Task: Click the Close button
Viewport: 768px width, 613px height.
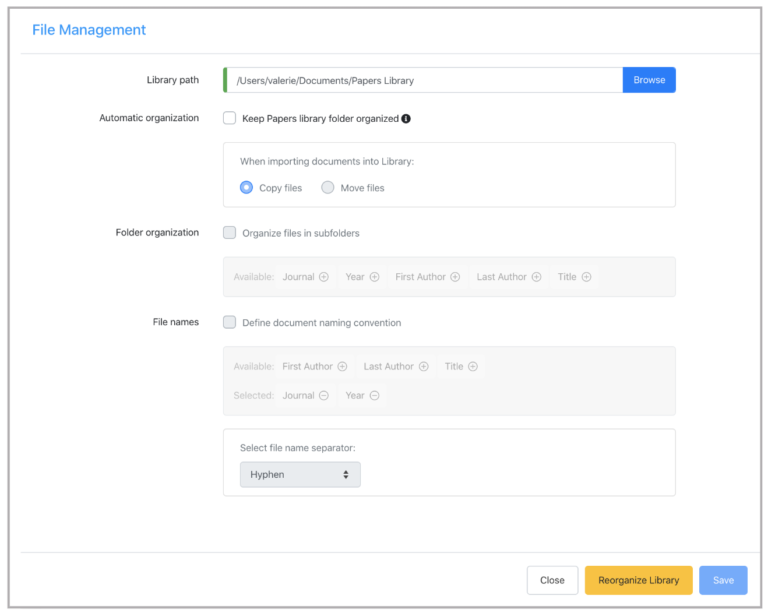Action: [552, 580]
